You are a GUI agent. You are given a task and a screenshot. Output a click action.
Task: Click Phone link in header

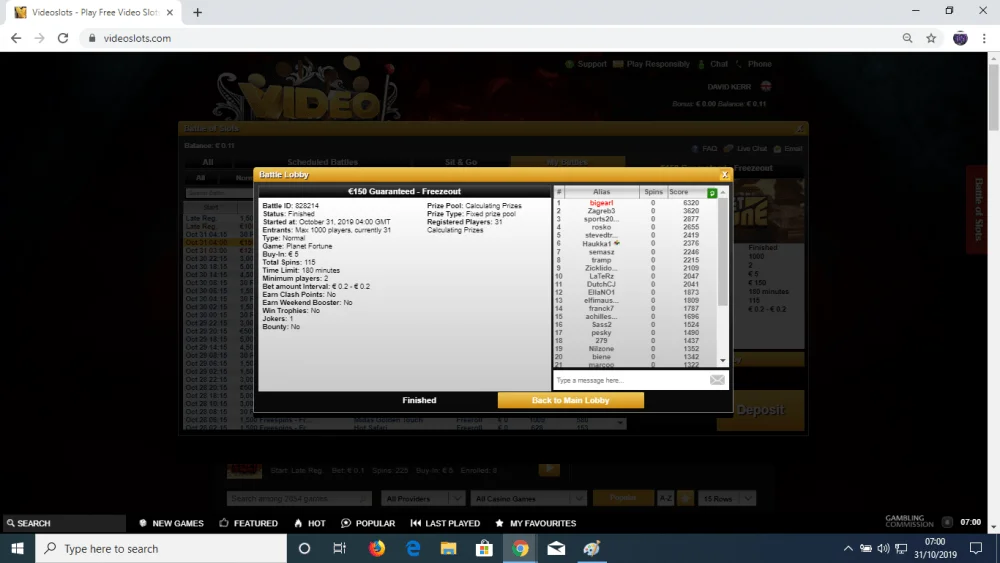pyautogui.click(x=753, y=64)
